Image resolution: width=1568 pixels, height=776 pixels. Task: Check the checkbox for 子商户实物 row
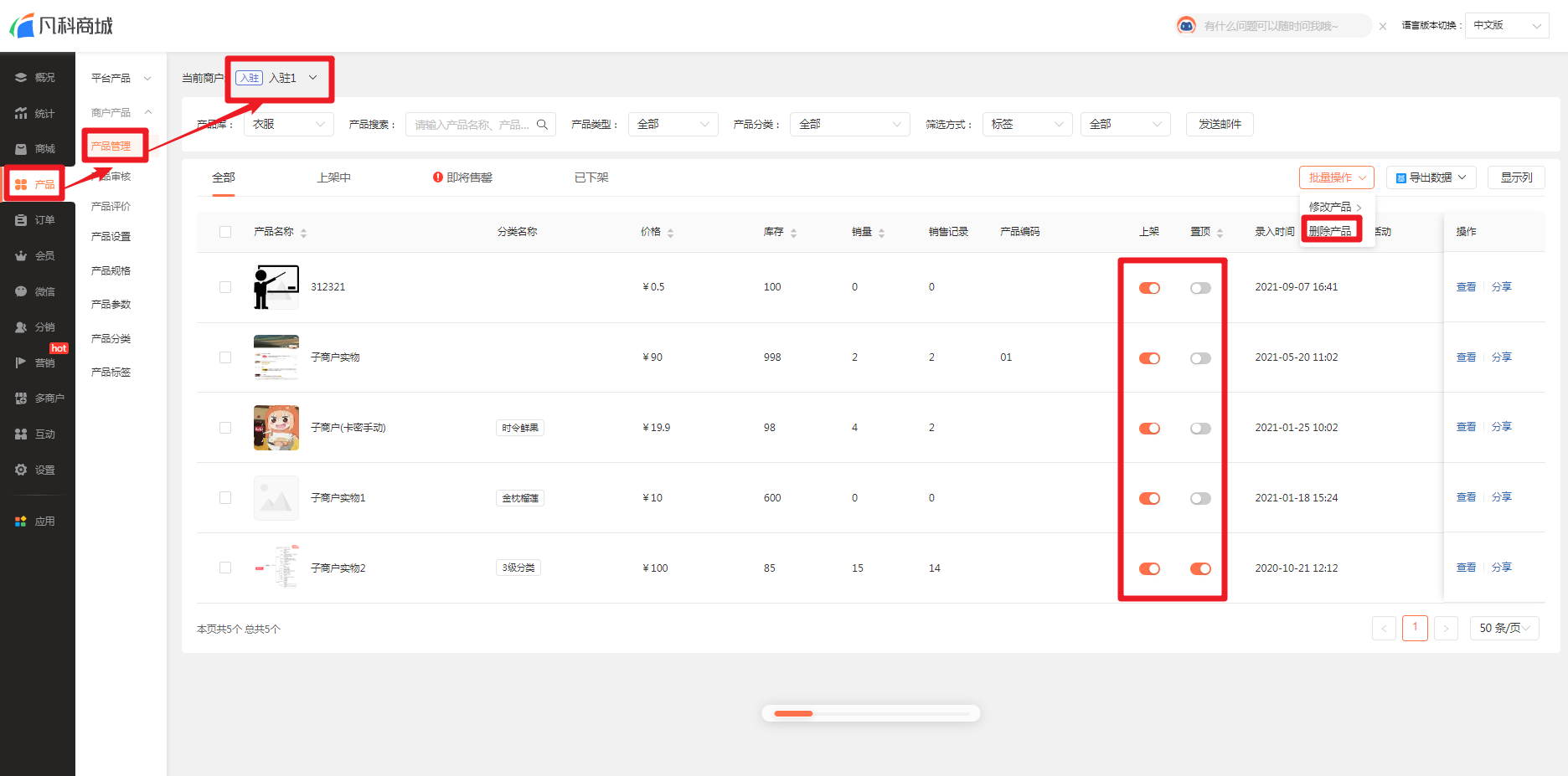pos(225,357)
